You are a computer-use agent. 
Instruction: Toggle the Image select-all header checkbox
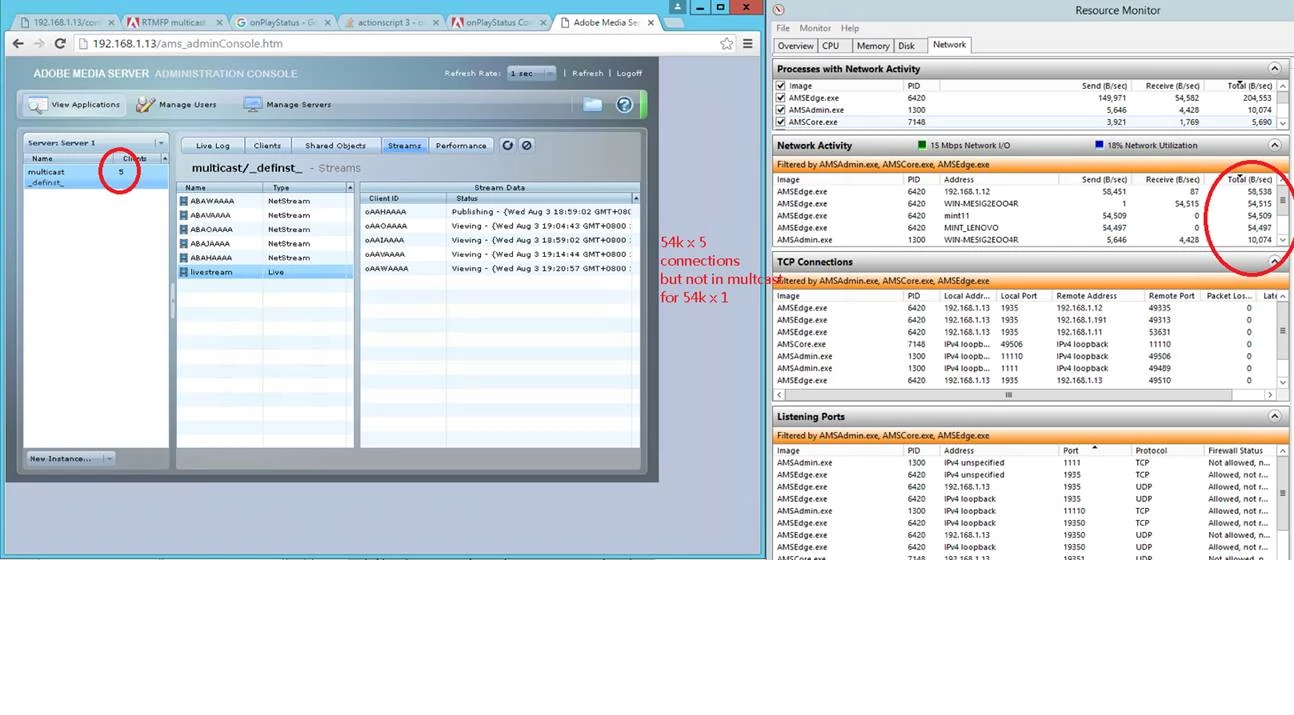[x=781, y=86]
